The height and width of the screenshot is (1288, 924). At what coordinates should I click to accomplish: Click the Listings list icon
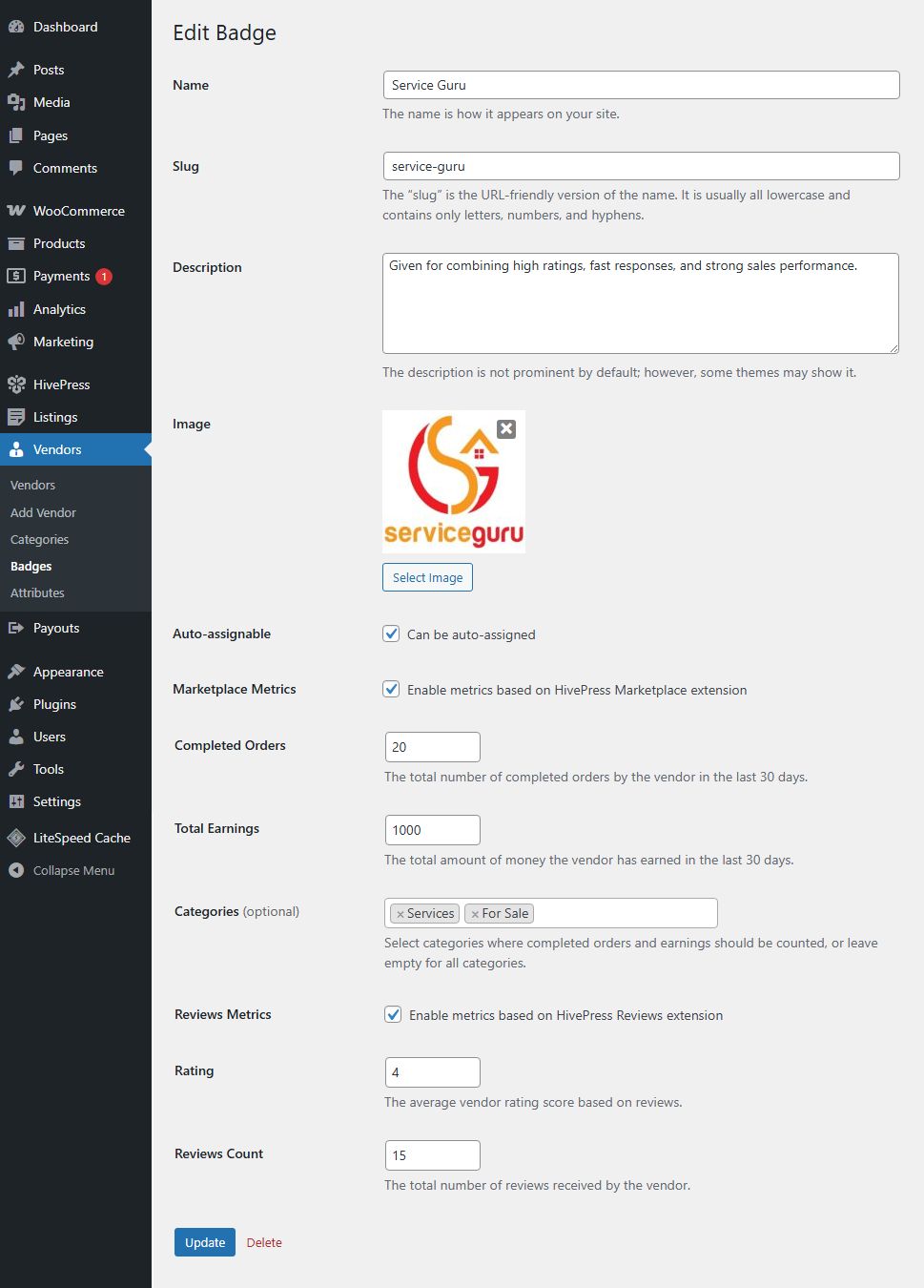point(16,417)
